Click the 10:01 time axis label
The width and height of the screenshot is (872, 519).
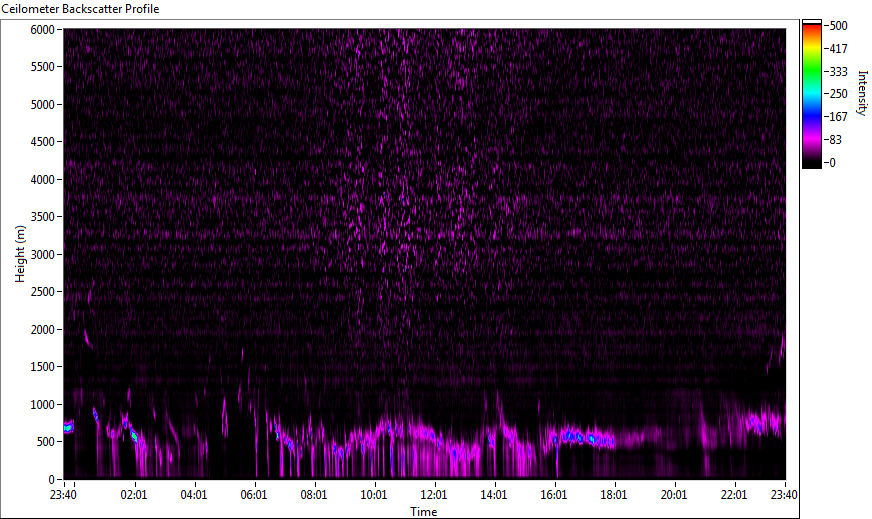tap(374, 495)
